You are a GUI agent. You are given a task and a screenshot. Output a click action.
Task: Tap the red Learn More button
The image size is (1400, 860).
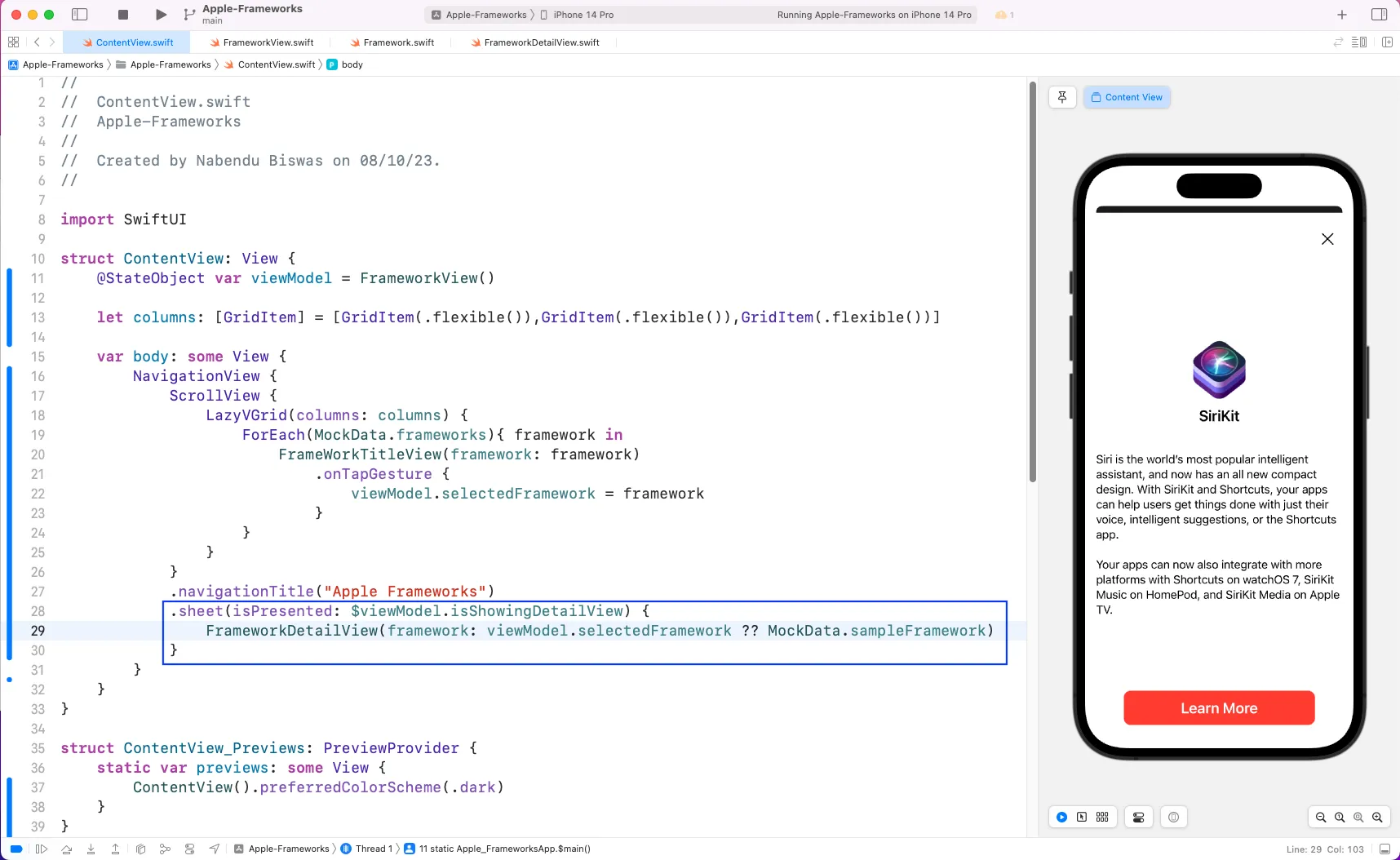[1219, 708]
